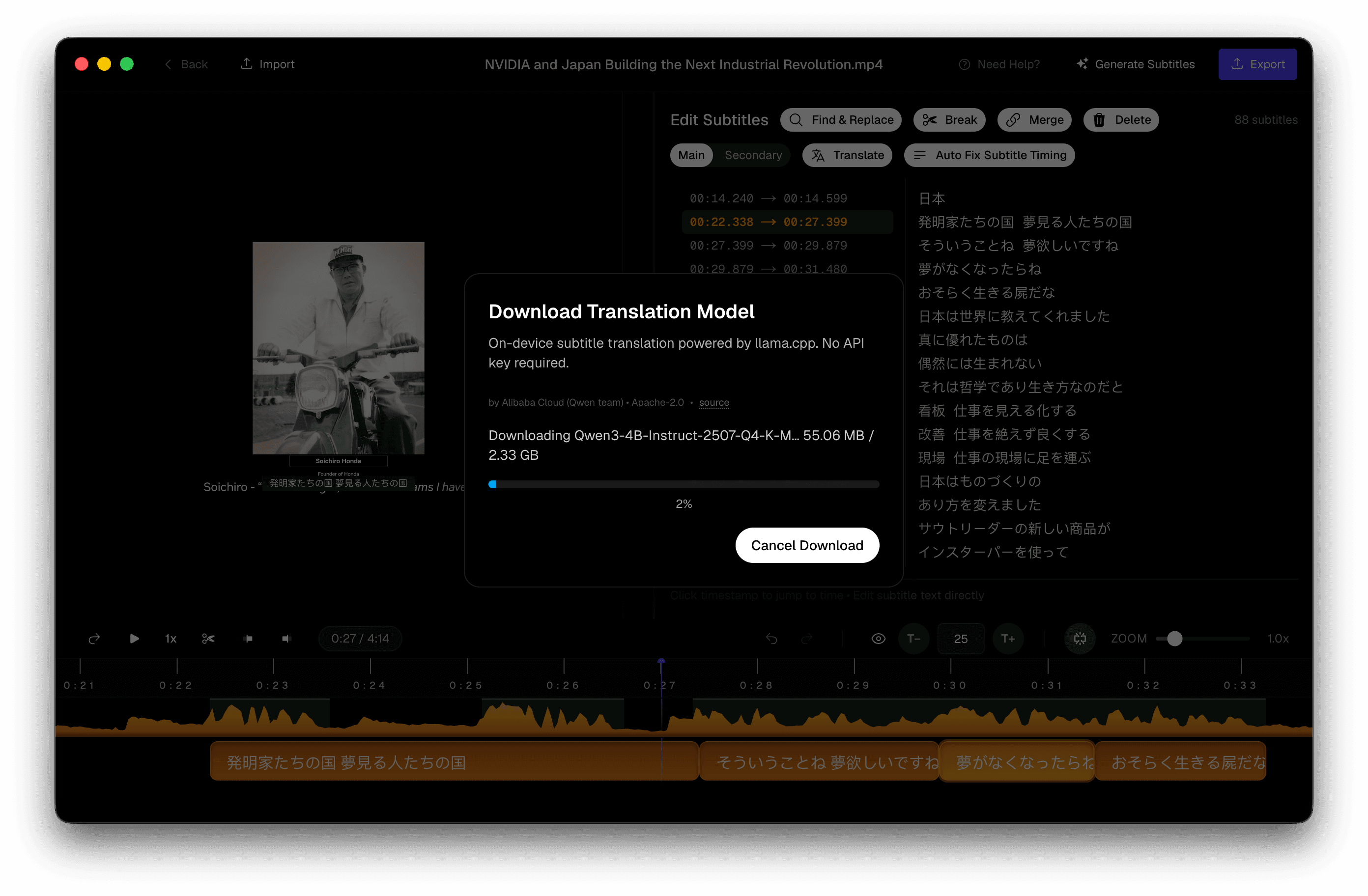
Task: Click the undo arrow icon
Action: (771, 639)
